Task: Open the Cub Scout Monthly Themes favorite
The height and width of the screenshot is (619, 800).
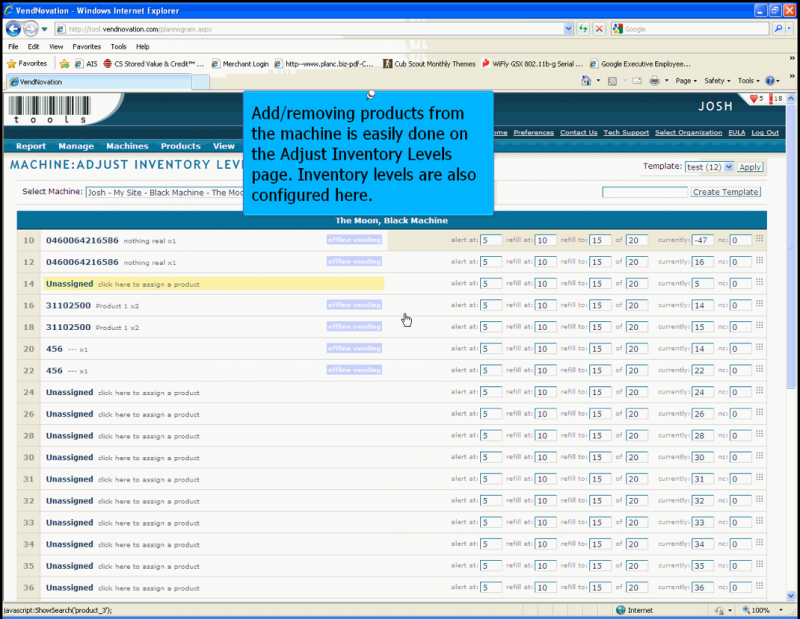Action: tap(429, 64)
